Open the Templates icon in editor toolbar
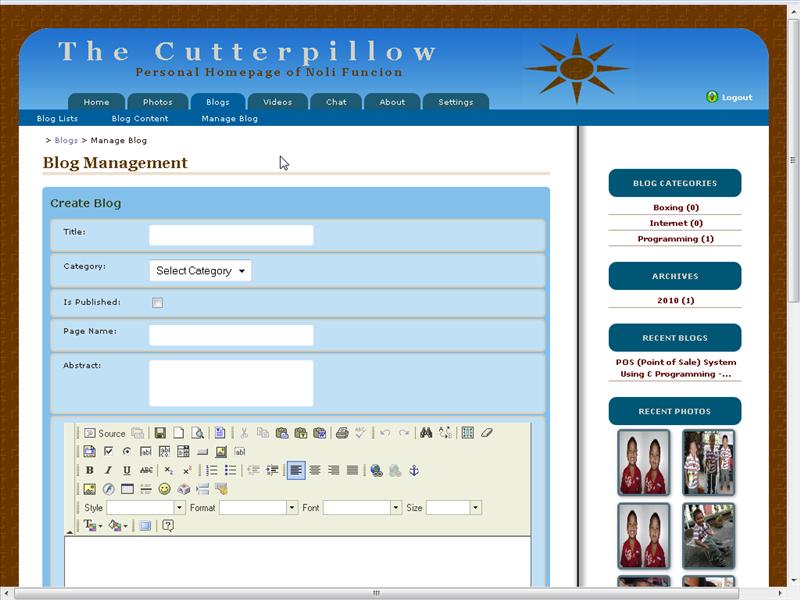Screen dimensions: 800x600 coord(220,433)
